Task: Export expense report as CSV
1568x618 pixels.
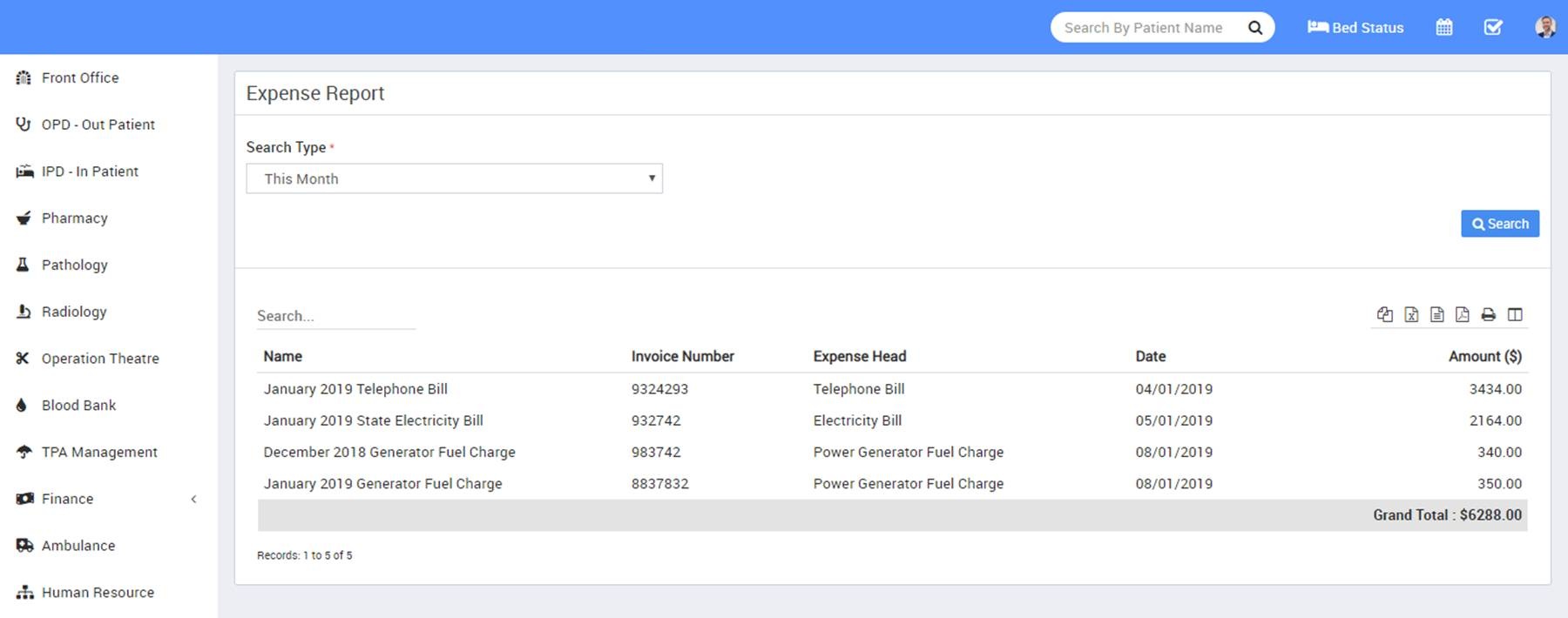Action: 1436,315
